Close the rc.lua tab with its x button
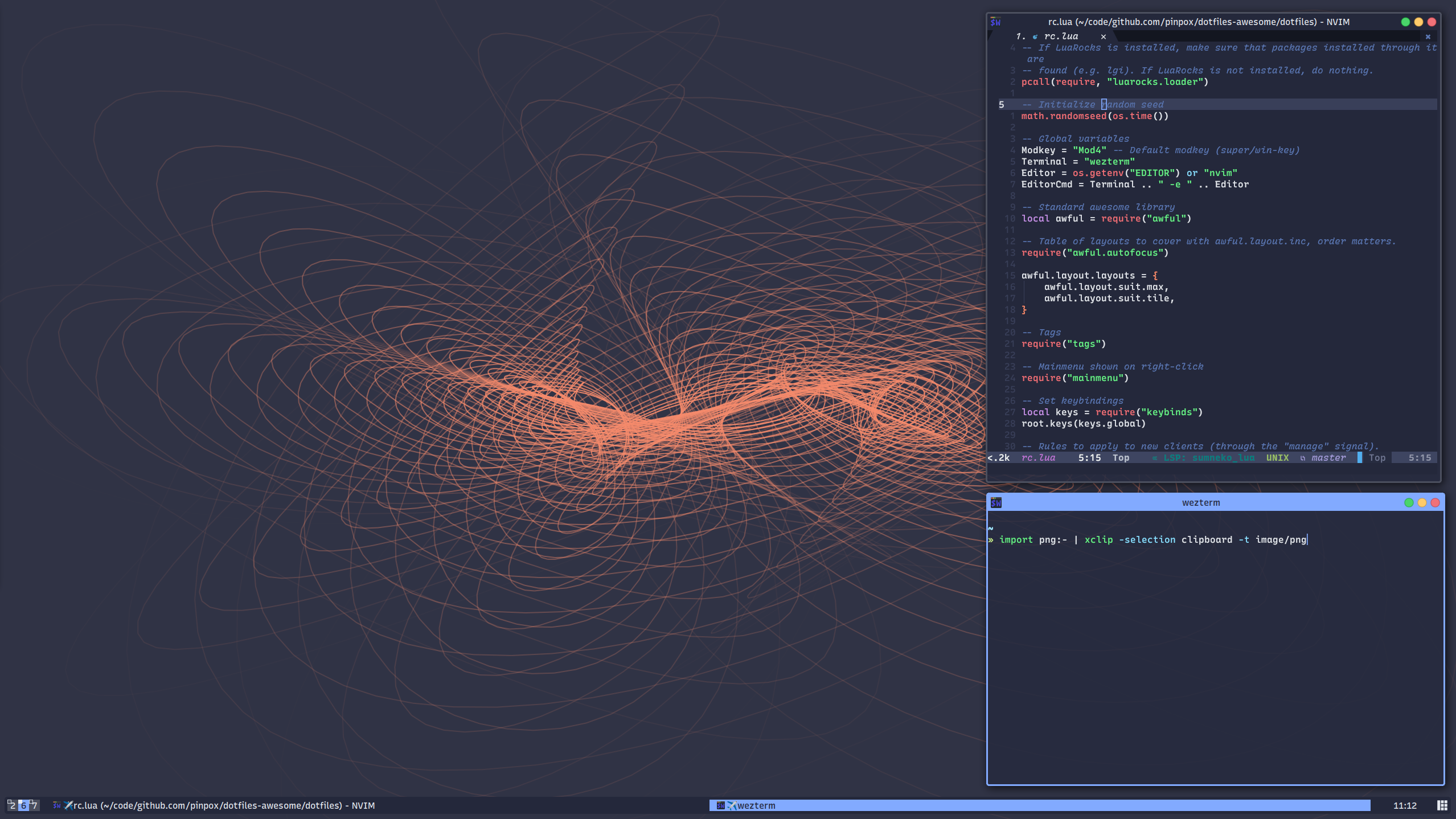The height and width of the screenshot is (819, 1456). click(1103, 36)
